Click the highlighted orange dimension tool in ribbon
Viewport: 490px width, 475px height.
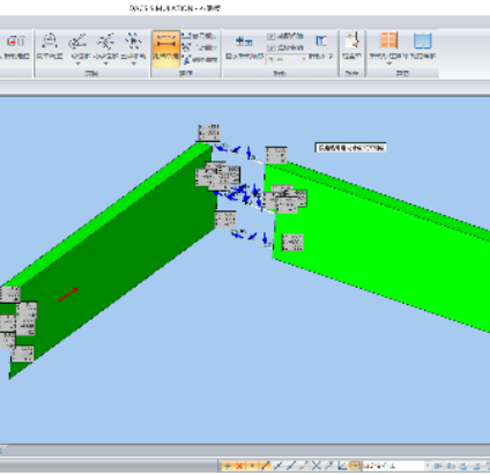[x=166, y=49]
